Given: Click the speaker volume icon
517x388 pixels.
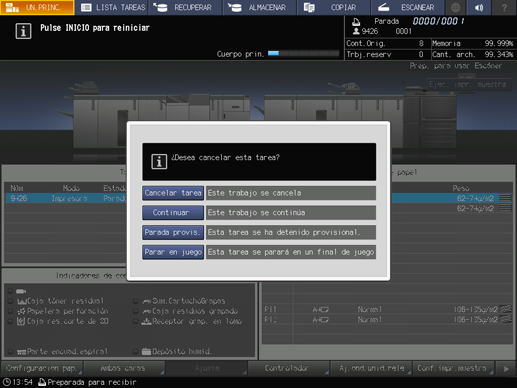Looking at the screenshot, I should point(479,7).
